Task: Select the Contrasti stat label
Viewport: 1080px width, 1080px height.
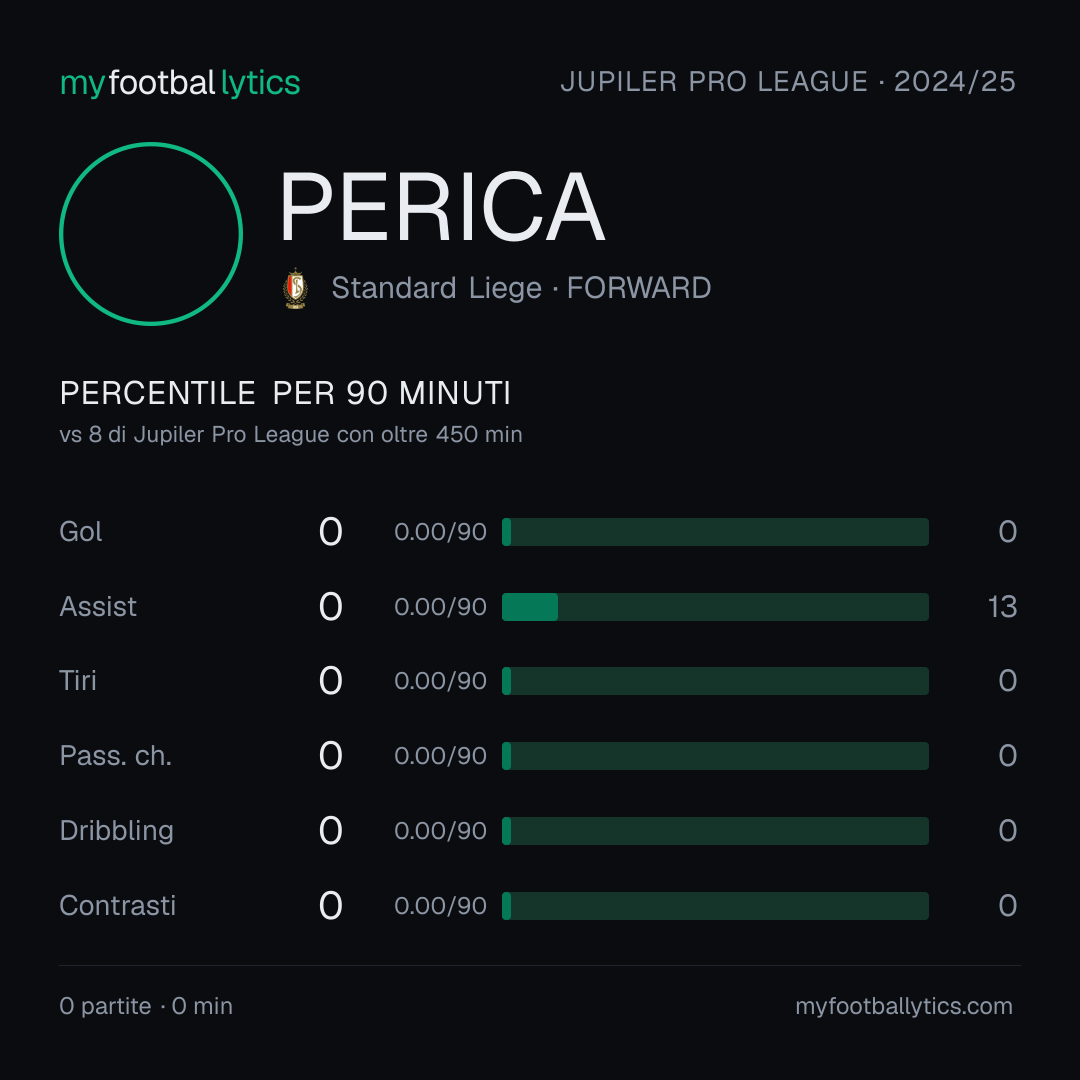Action: 118,906
